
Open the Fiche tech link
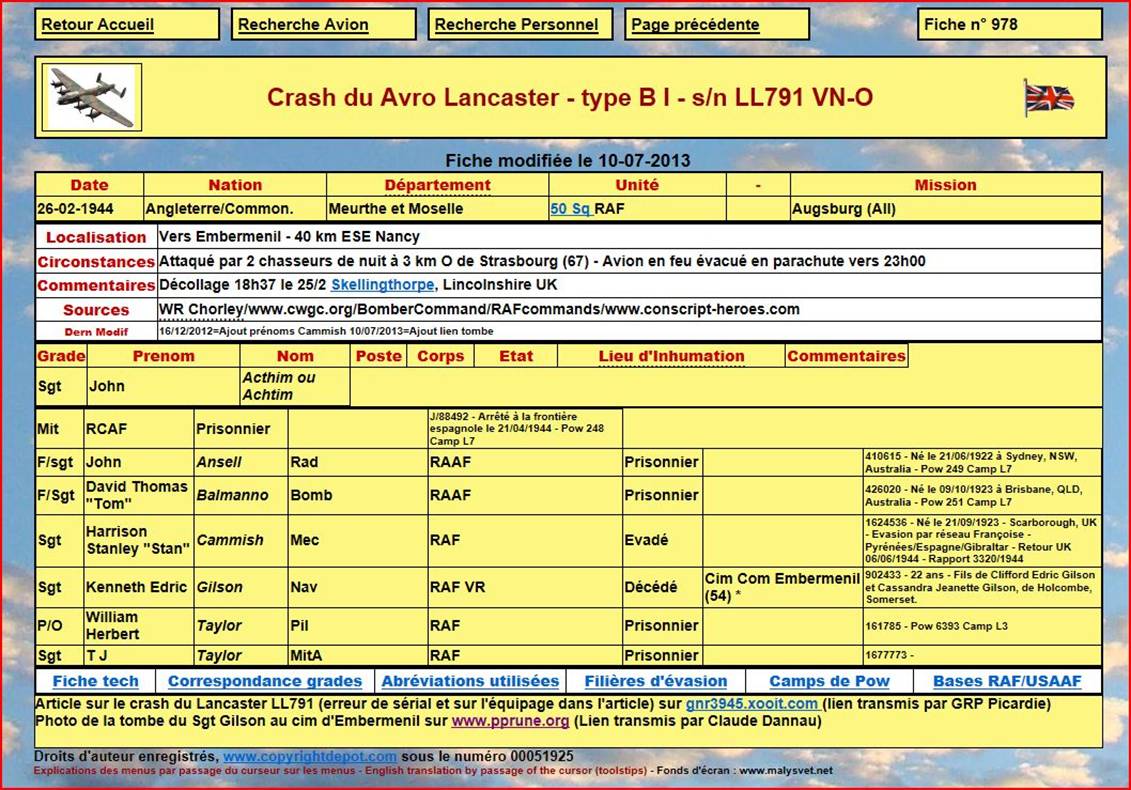96,681
